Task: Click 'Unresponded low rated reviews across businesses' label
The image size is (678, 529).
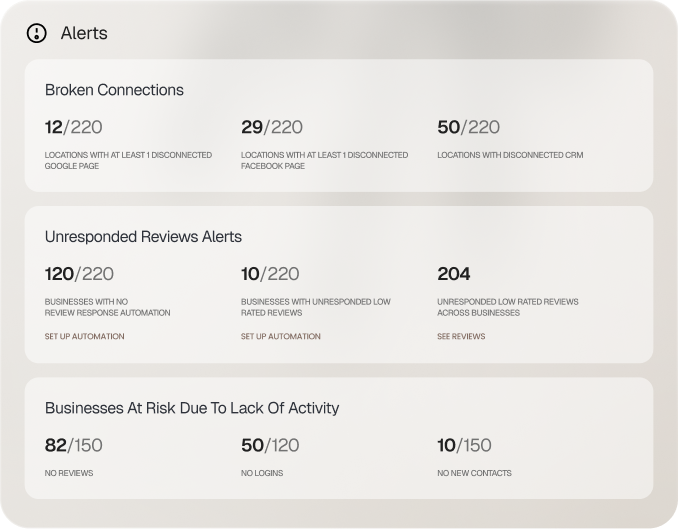Action: (x=508, y=307)
